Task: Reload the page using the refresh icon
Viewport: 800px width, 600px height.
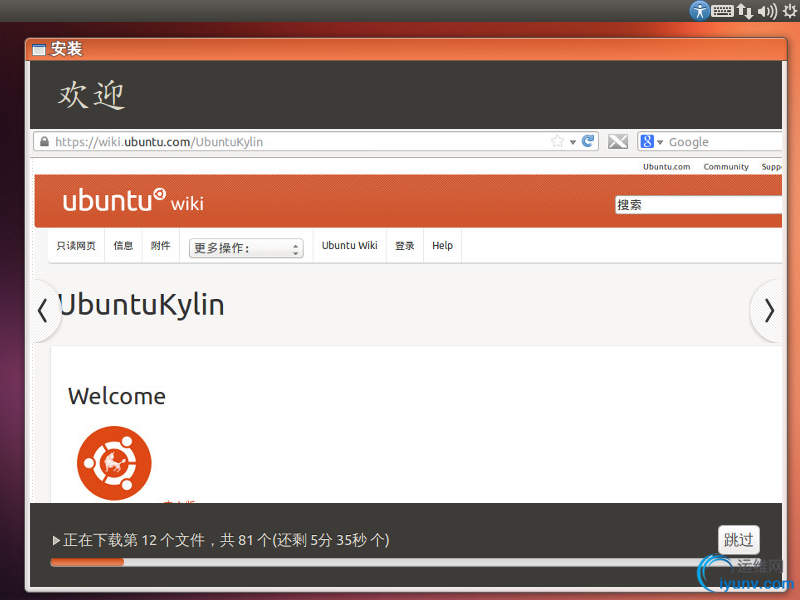Action: 588,141
